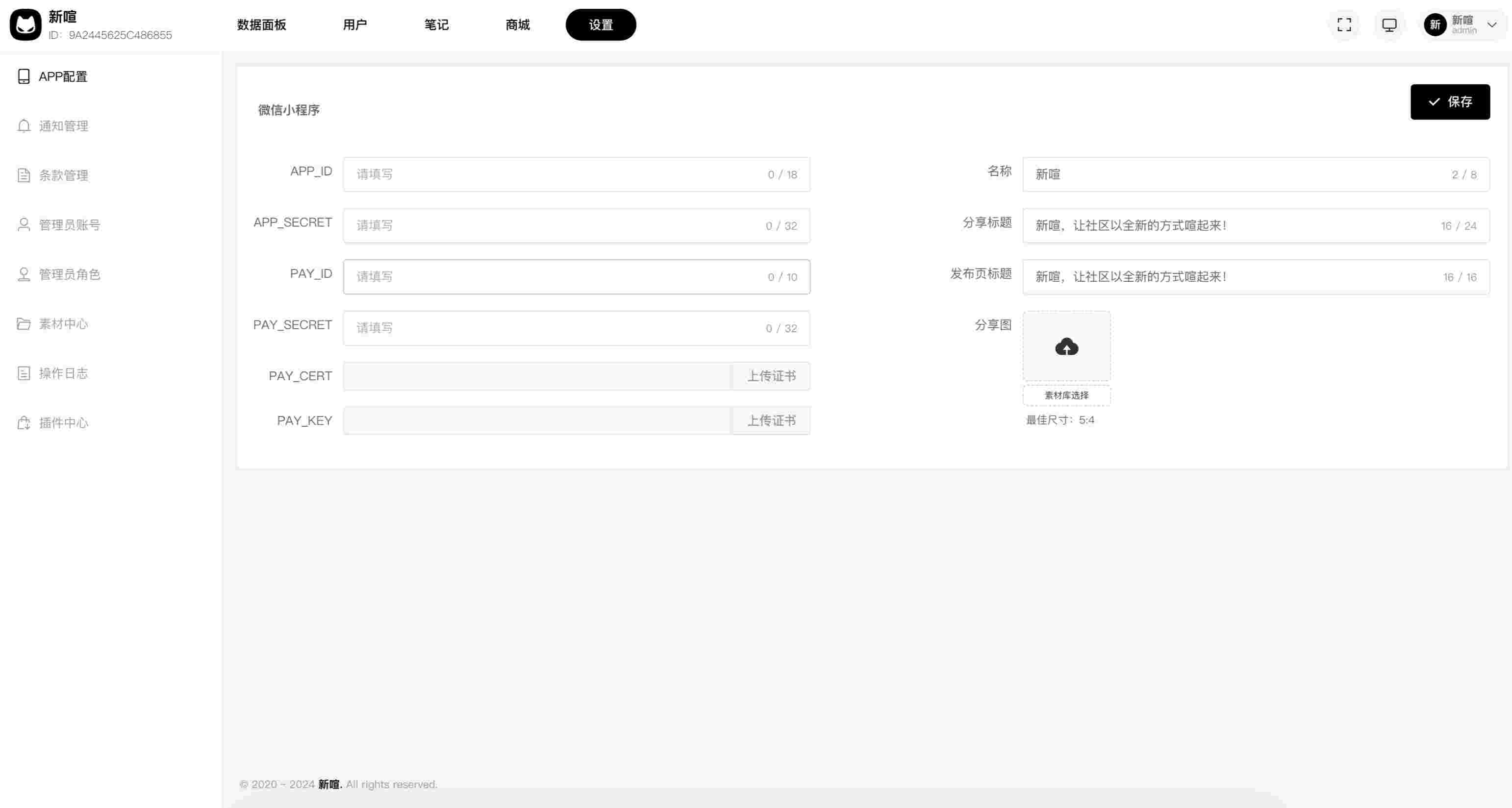
Task: Expand the admin user dropdown chevron
Action: click(1491, 24)
